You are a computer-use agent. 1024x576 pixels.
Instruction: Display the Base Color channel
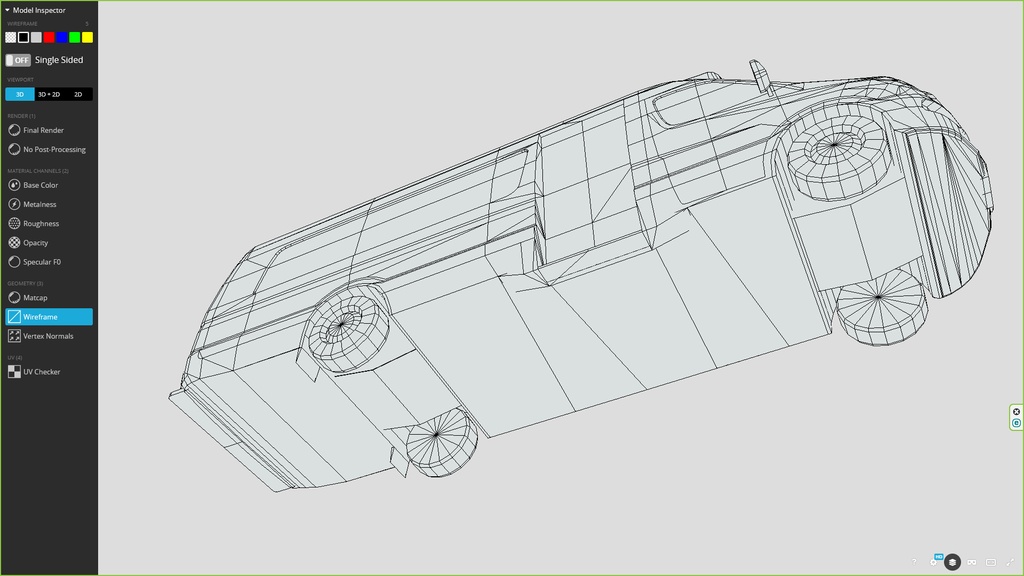(40, 185)
